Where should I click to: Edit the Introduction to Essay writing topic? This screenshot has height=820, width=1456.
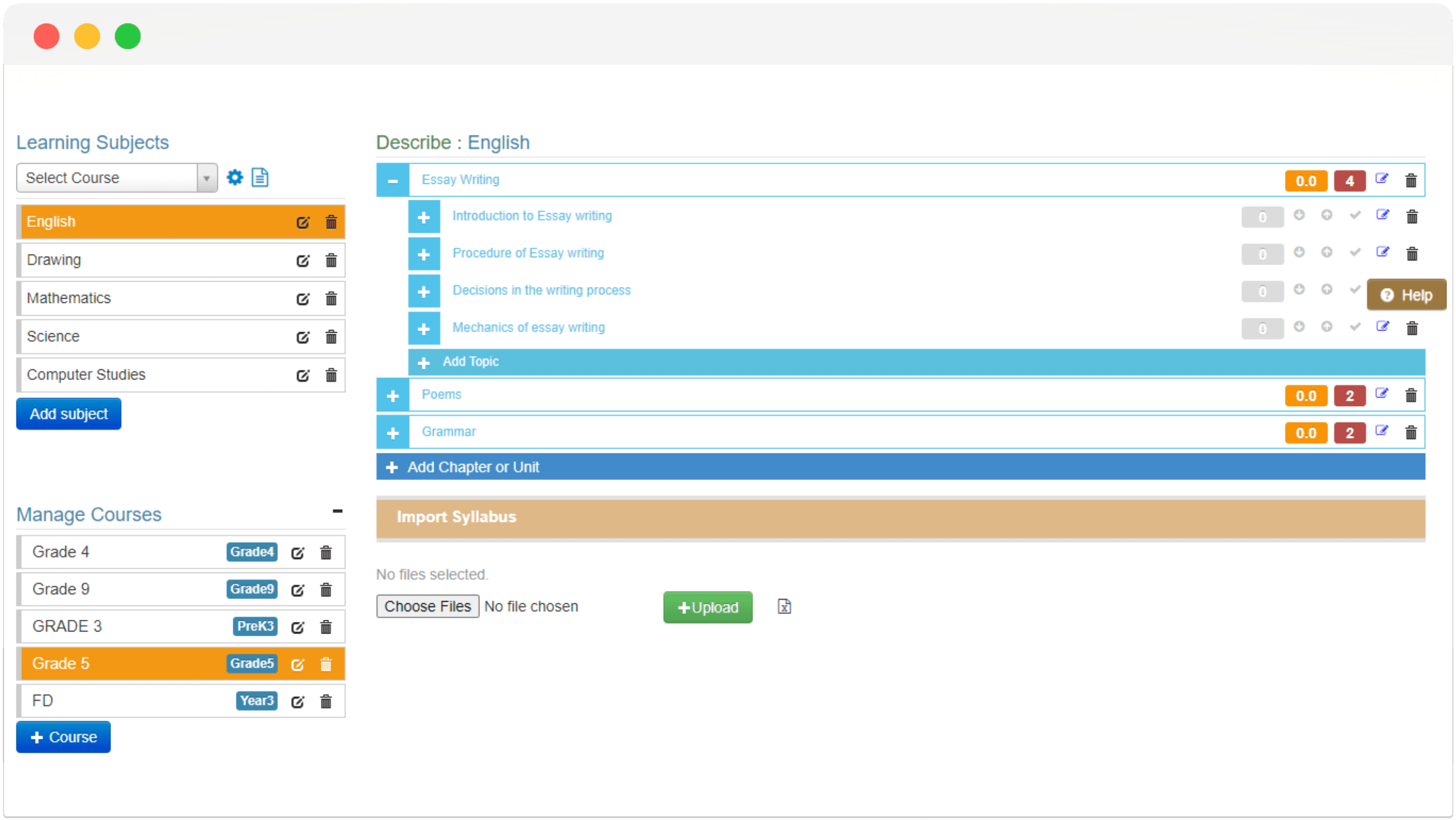1383,215
